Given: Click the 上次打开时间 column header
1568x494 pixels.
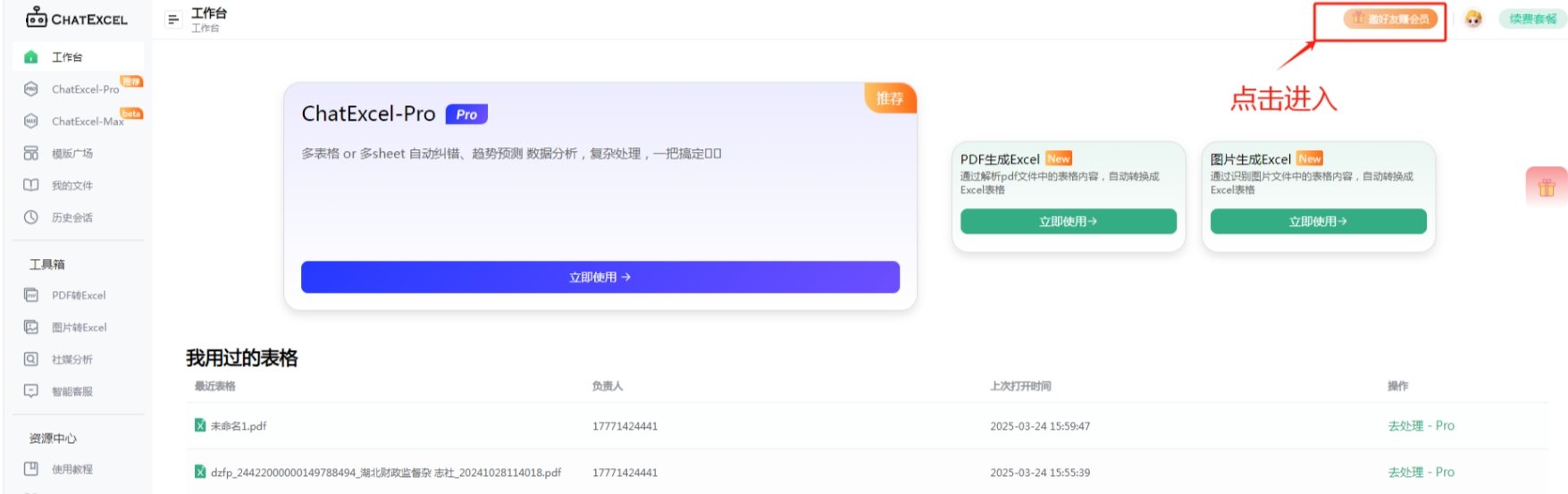Looking at the screenshot, I should pos(1020,386).
